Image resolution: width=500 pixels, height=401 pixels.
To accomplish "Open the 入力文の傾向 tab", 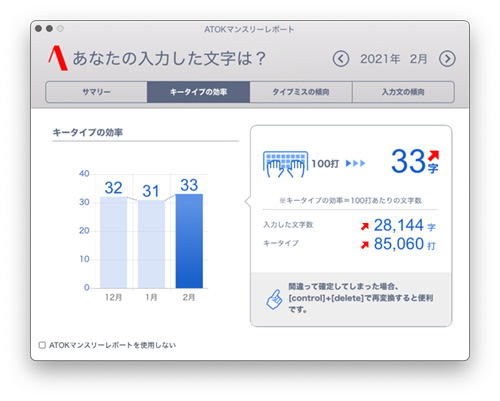I will click(403, 92).
